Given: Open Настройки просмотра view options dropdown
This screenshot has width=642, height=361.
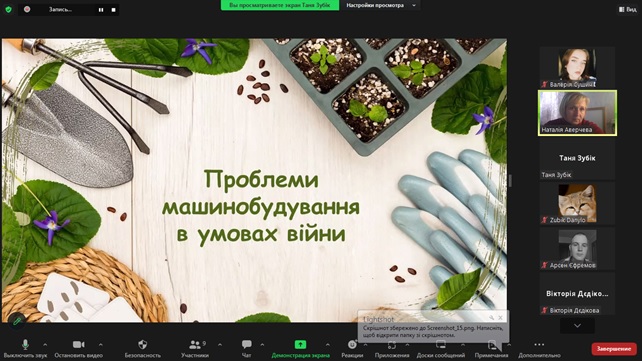Looking at the screenshot, I should [381, 5].
